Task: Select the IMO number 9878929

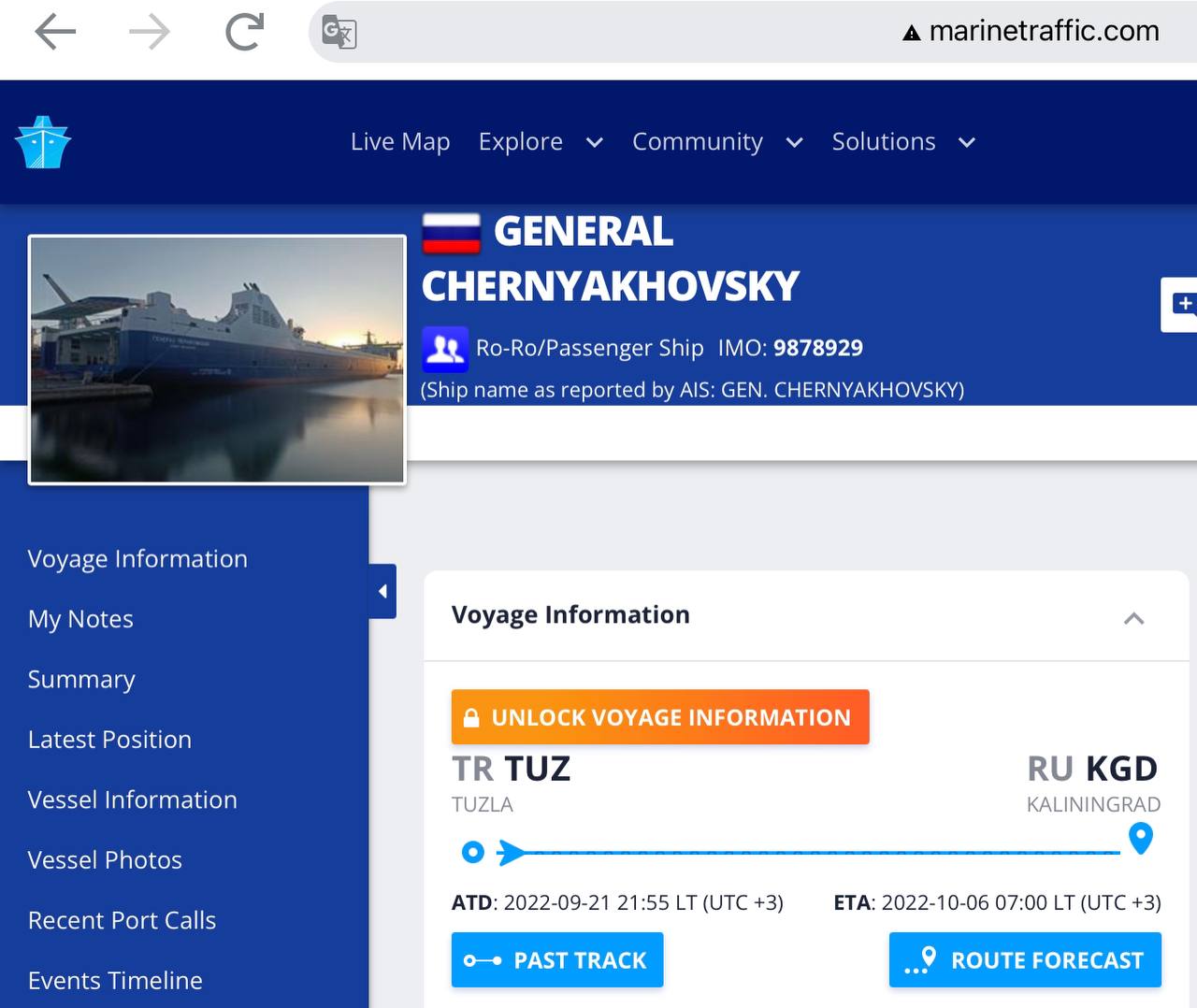Action: pos(818,348)
